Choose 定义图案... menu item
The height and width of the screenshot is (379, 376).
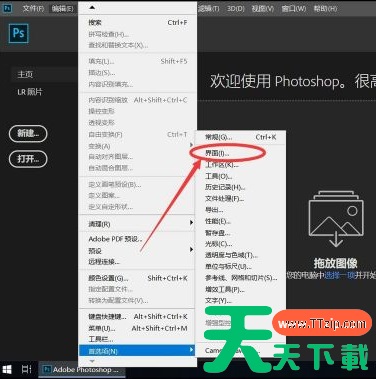pos(137,195)
